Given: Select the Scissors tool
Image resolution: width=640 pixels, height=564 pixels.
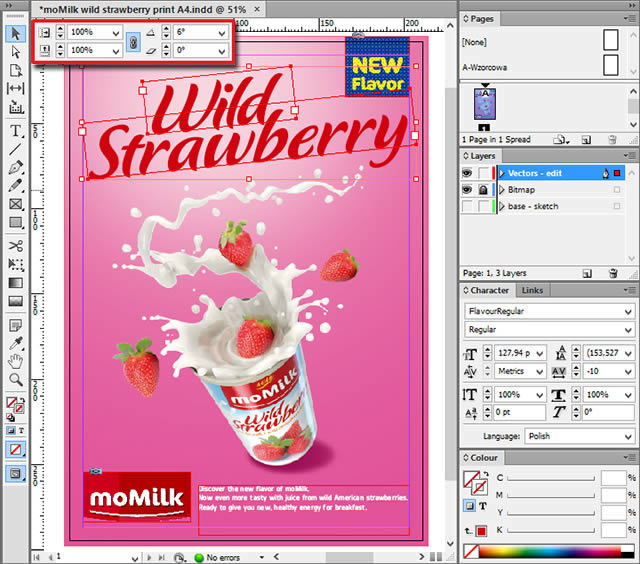Looking at the screenshot, I should pyautogui.click(x=16, y=246).
